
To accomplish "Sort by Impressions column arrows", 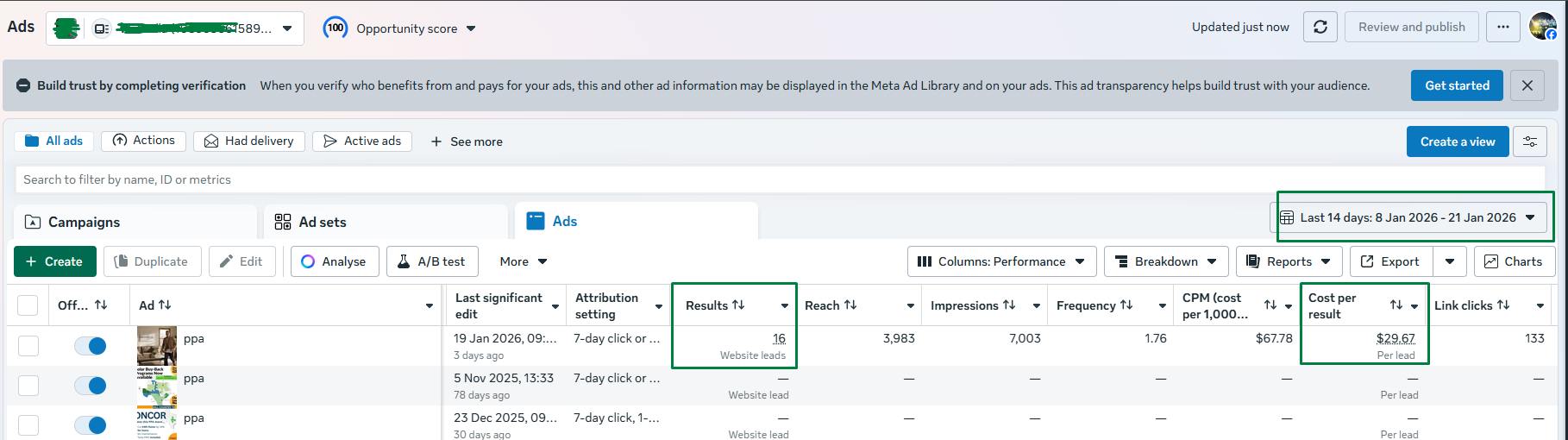I will tap(1009, 305).
